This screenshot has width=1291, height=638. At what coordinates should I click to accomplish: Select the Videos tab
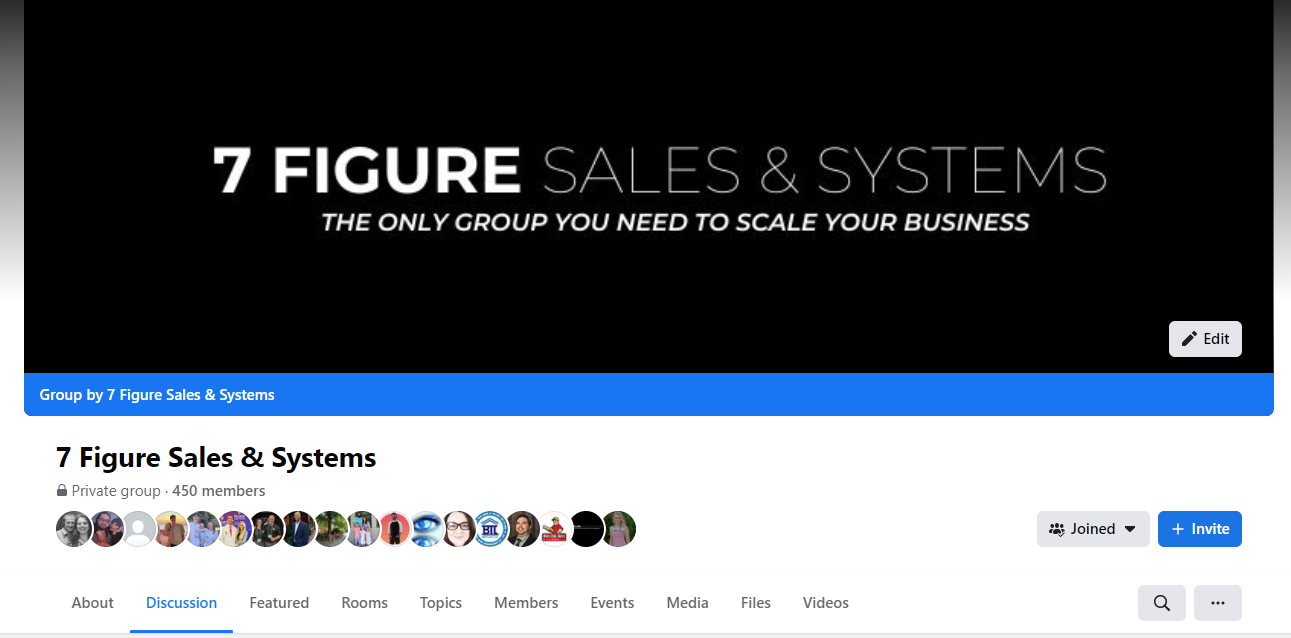point(826,603)
